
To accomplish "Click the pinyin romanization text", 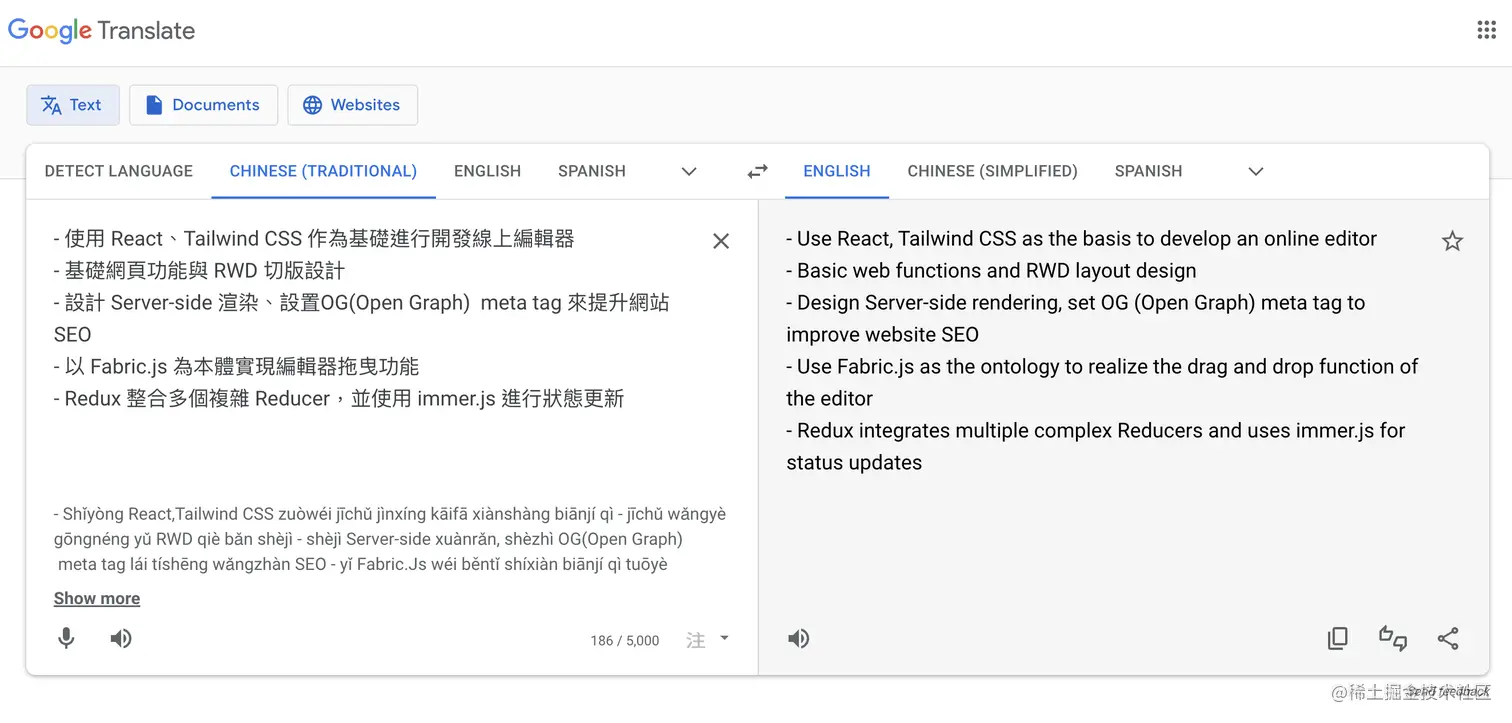I will 390,539.
